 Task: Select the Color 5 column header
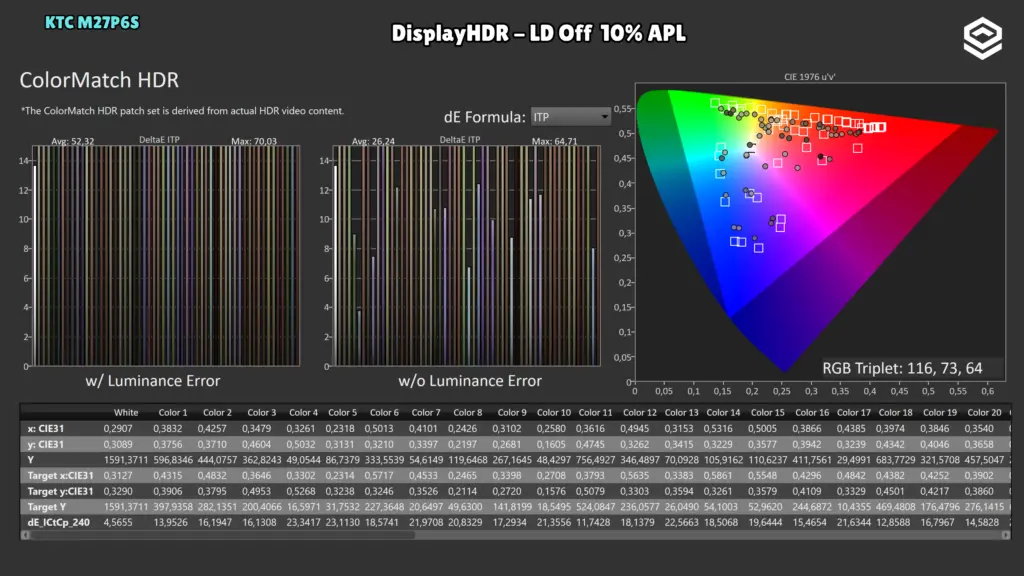[342, 413]
